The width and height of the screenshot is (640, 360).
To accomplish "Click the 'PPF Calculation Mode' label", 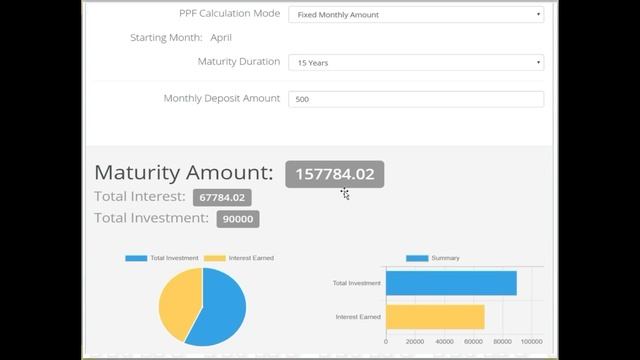I will (x=229, y=13).
